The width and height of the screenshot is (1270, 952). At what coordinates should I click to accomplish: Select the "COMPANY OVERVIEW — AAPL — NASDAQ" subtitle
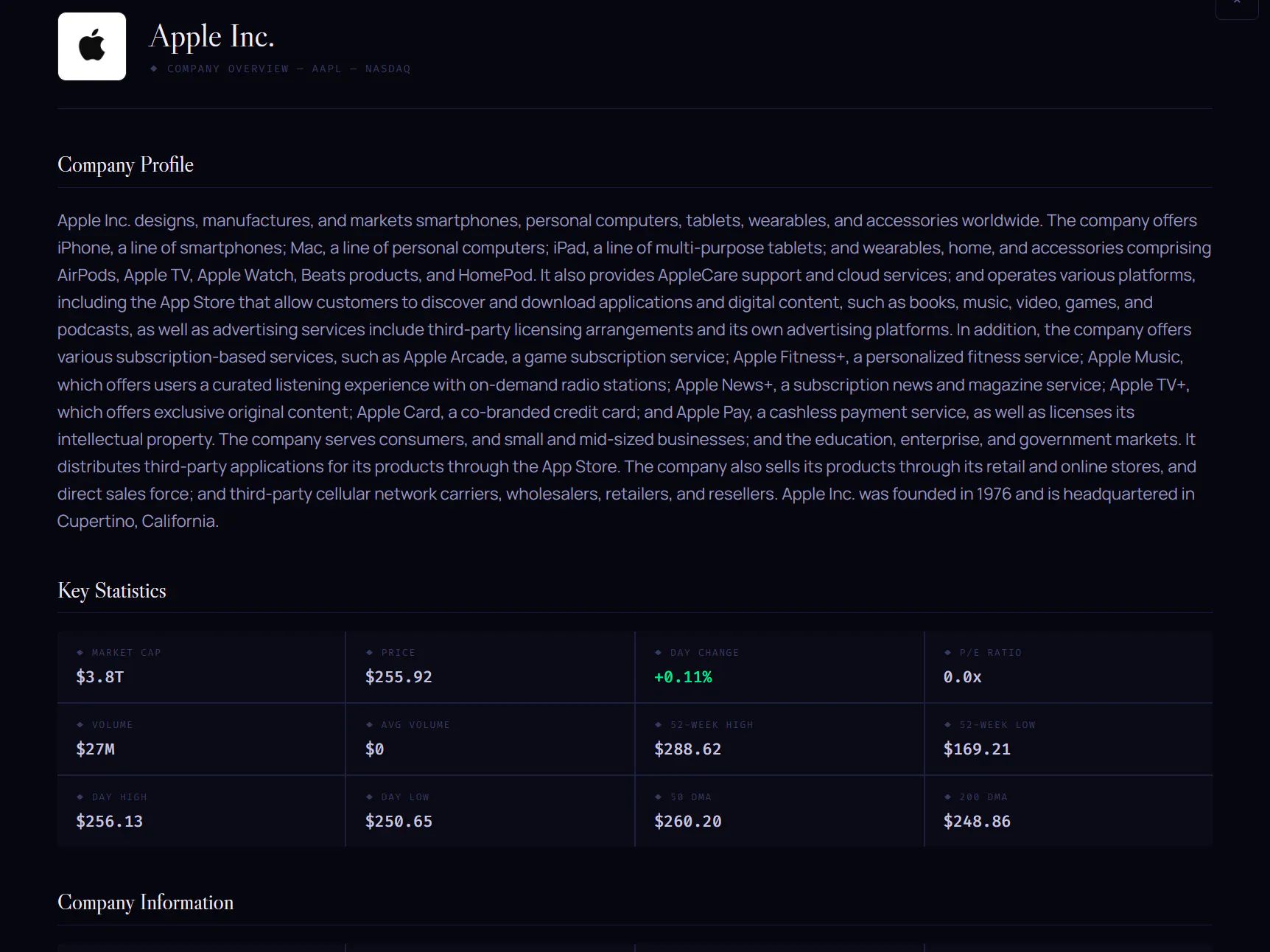pos(289,69)
